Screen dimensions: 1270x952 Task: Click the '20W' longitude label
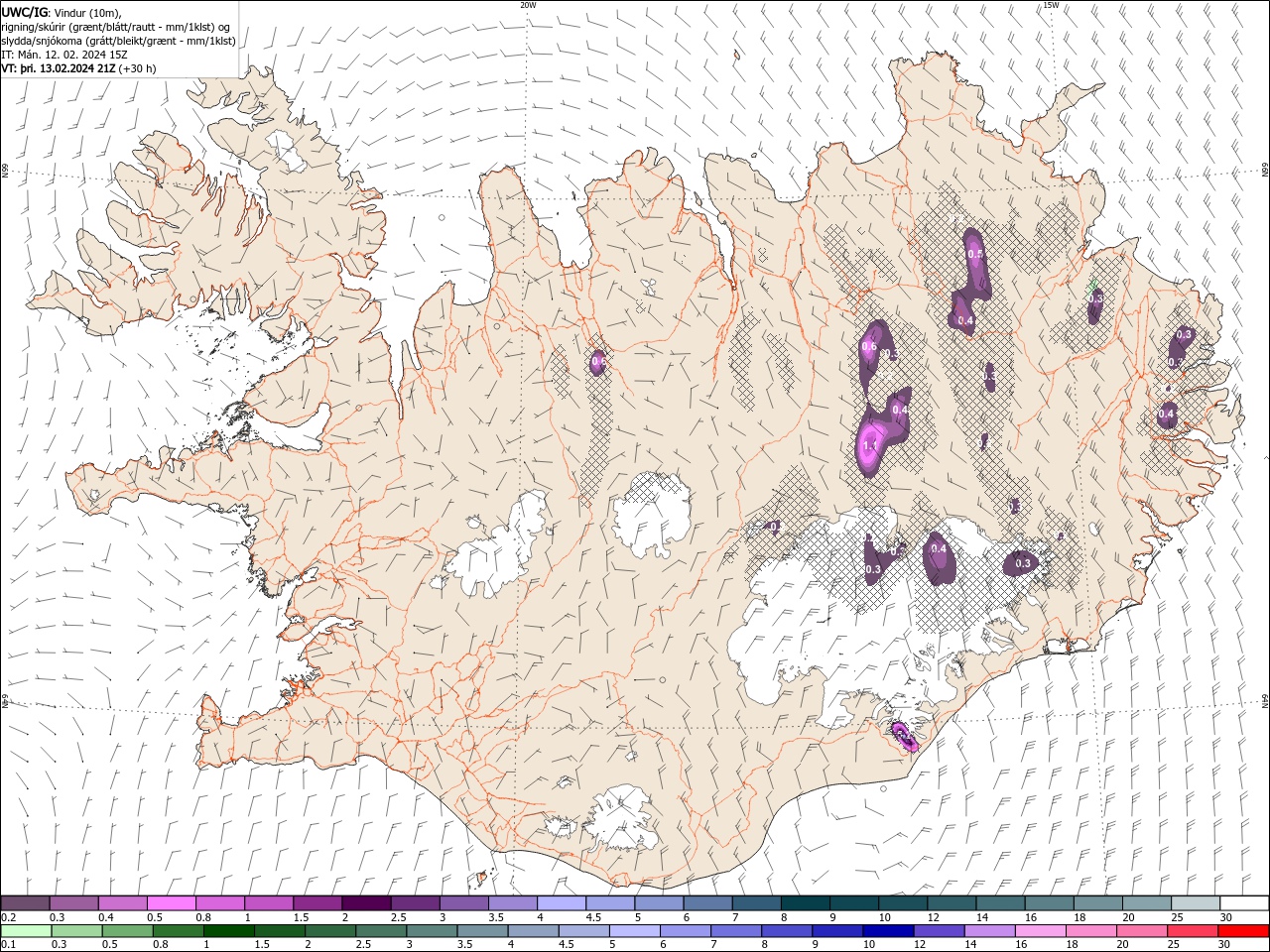coord(529,5)
